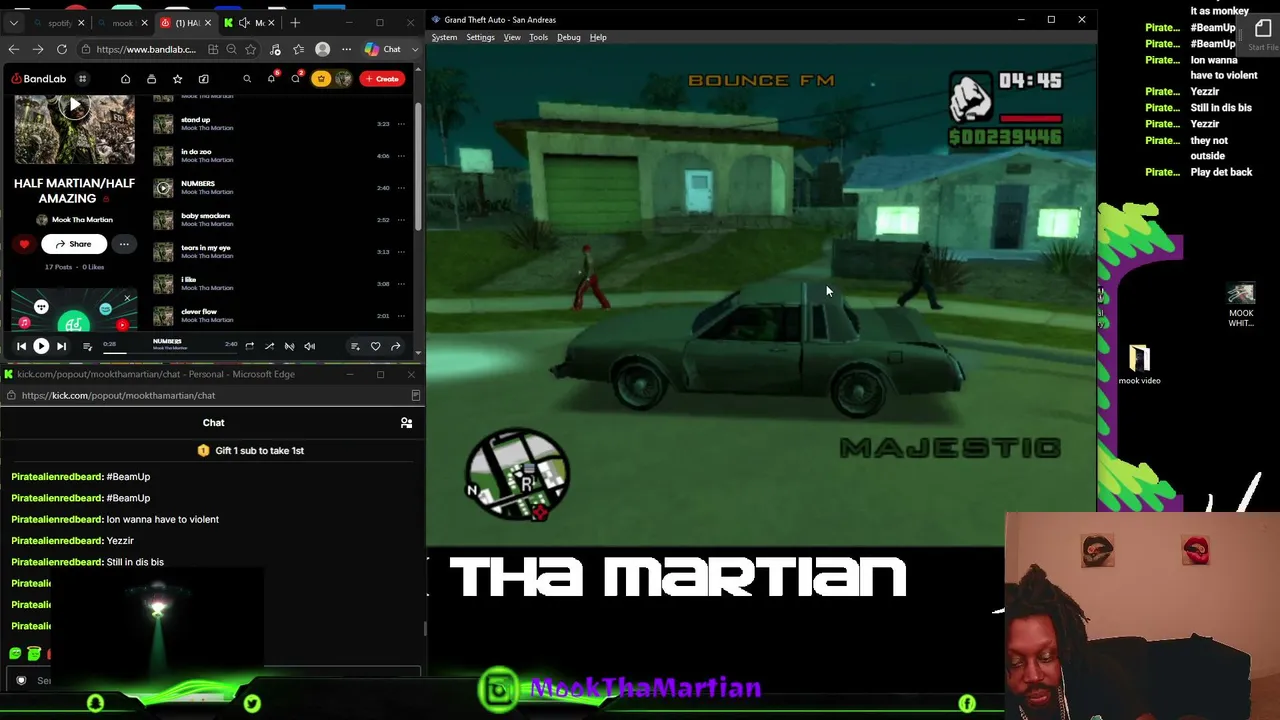Screen dimensions: 1280x720
Task: Click the star icon in BandLab navigation
Action: [x=177, y=79]
